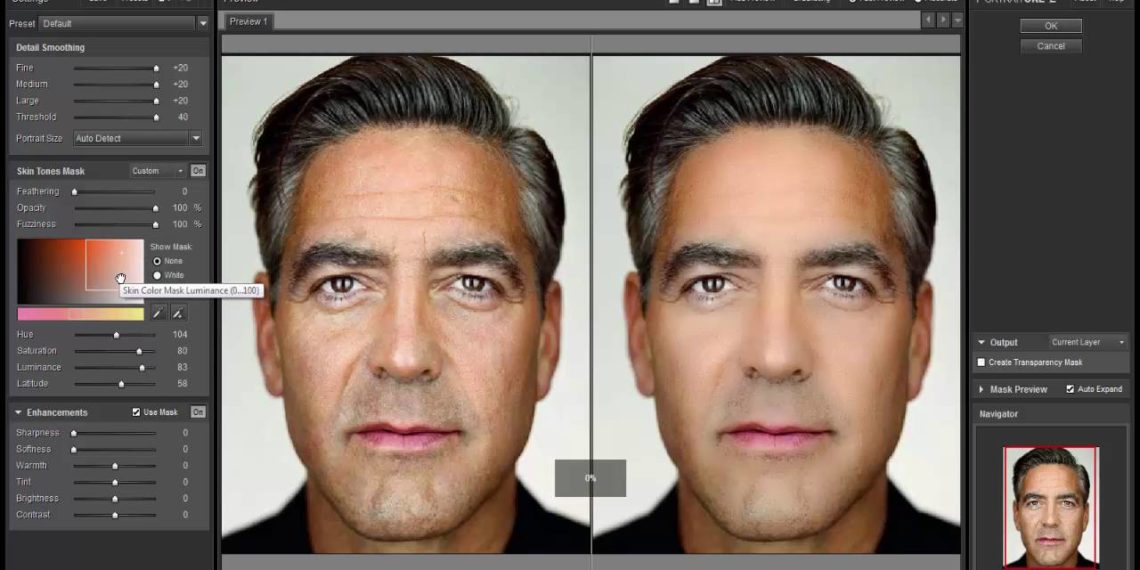Select the White show mask option

coord(157,276)
